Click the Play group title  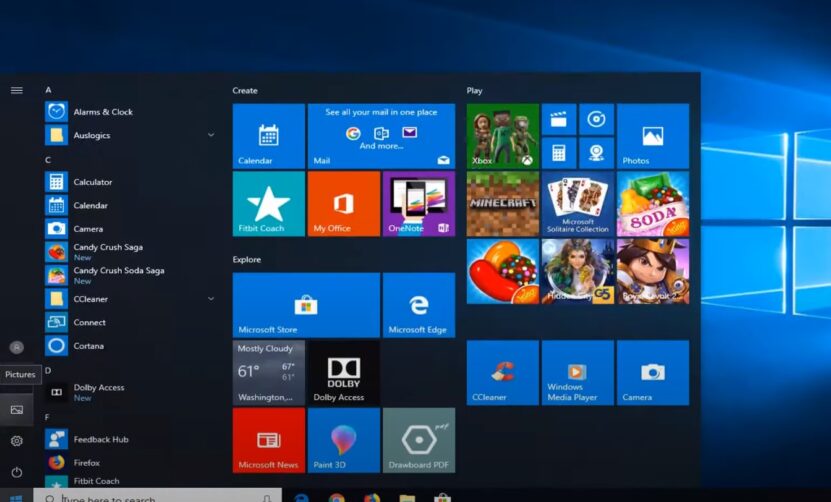(x=474, y=91)
